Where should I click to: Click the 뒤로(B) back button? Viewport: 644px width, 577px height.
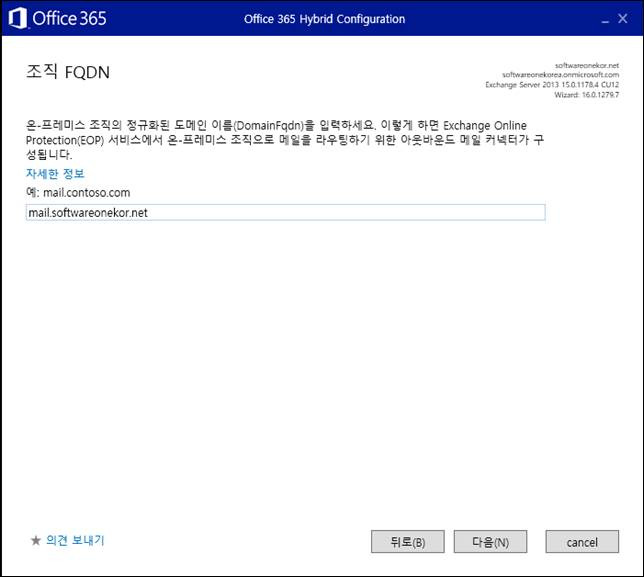(407, 542)
